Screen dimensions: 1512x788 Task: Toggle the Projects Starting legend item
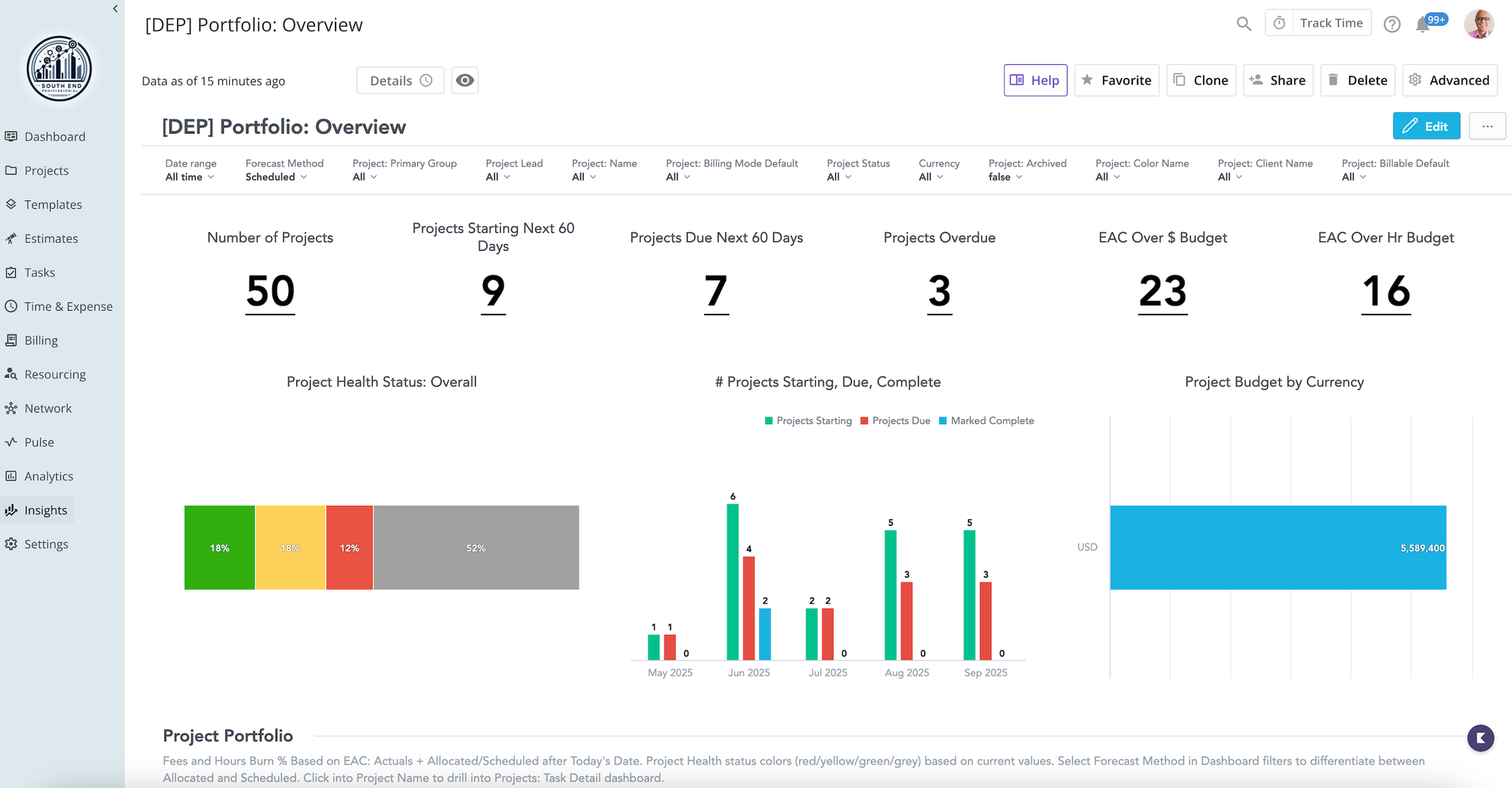(807, 420)
